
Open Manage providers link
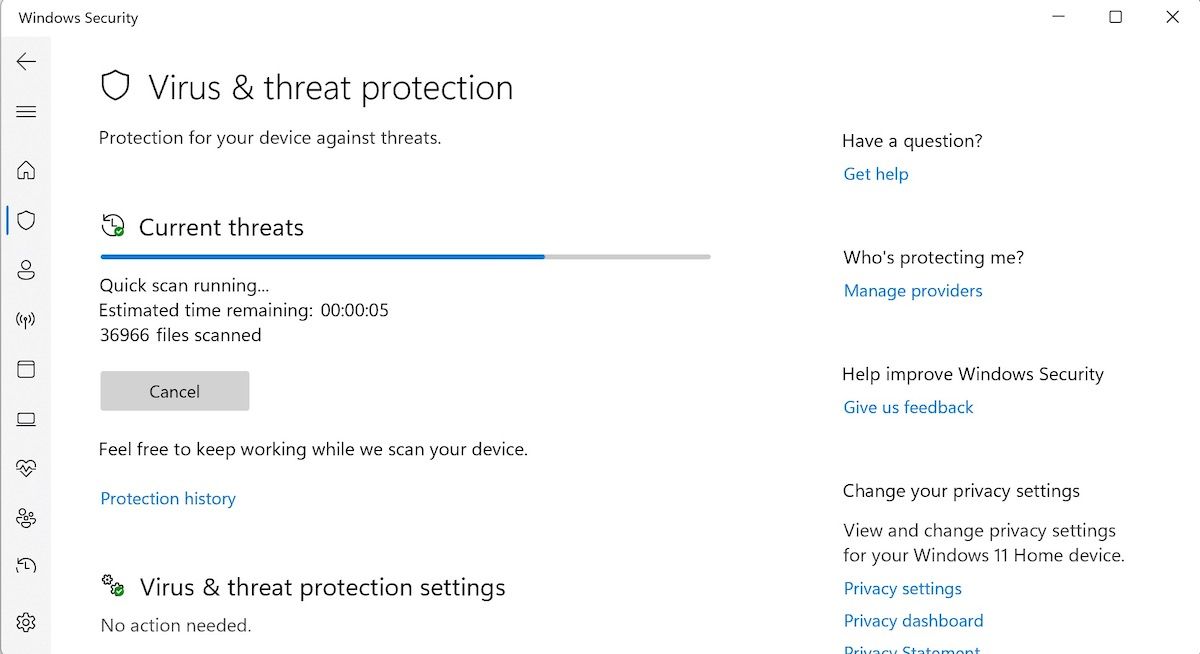tap(913, 291)
